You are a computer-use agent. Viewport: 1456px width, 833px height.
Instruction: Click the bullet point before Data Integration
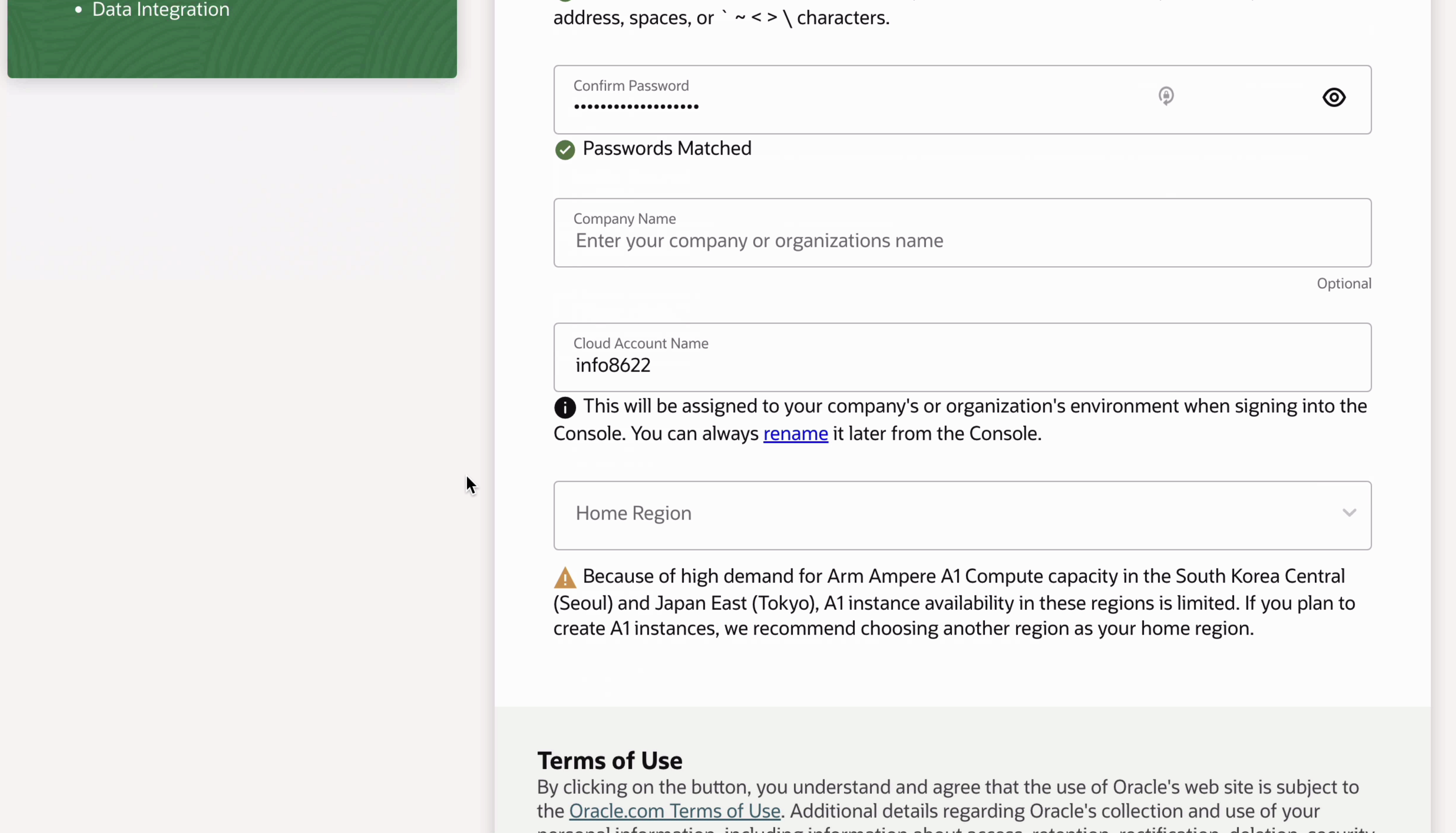point(79,10)
